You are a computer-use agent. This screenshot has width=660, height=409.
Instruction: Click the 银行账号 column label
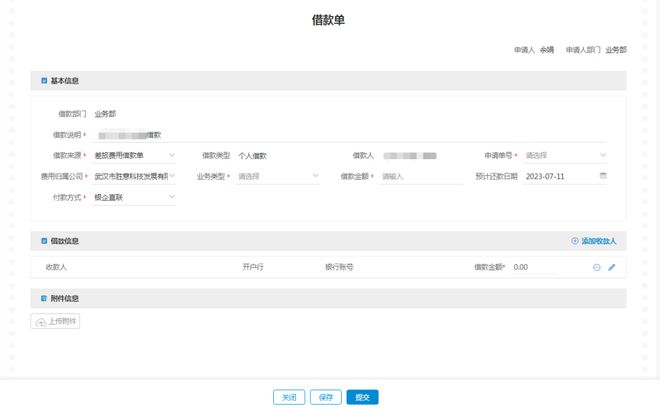[x=339, y=267]
